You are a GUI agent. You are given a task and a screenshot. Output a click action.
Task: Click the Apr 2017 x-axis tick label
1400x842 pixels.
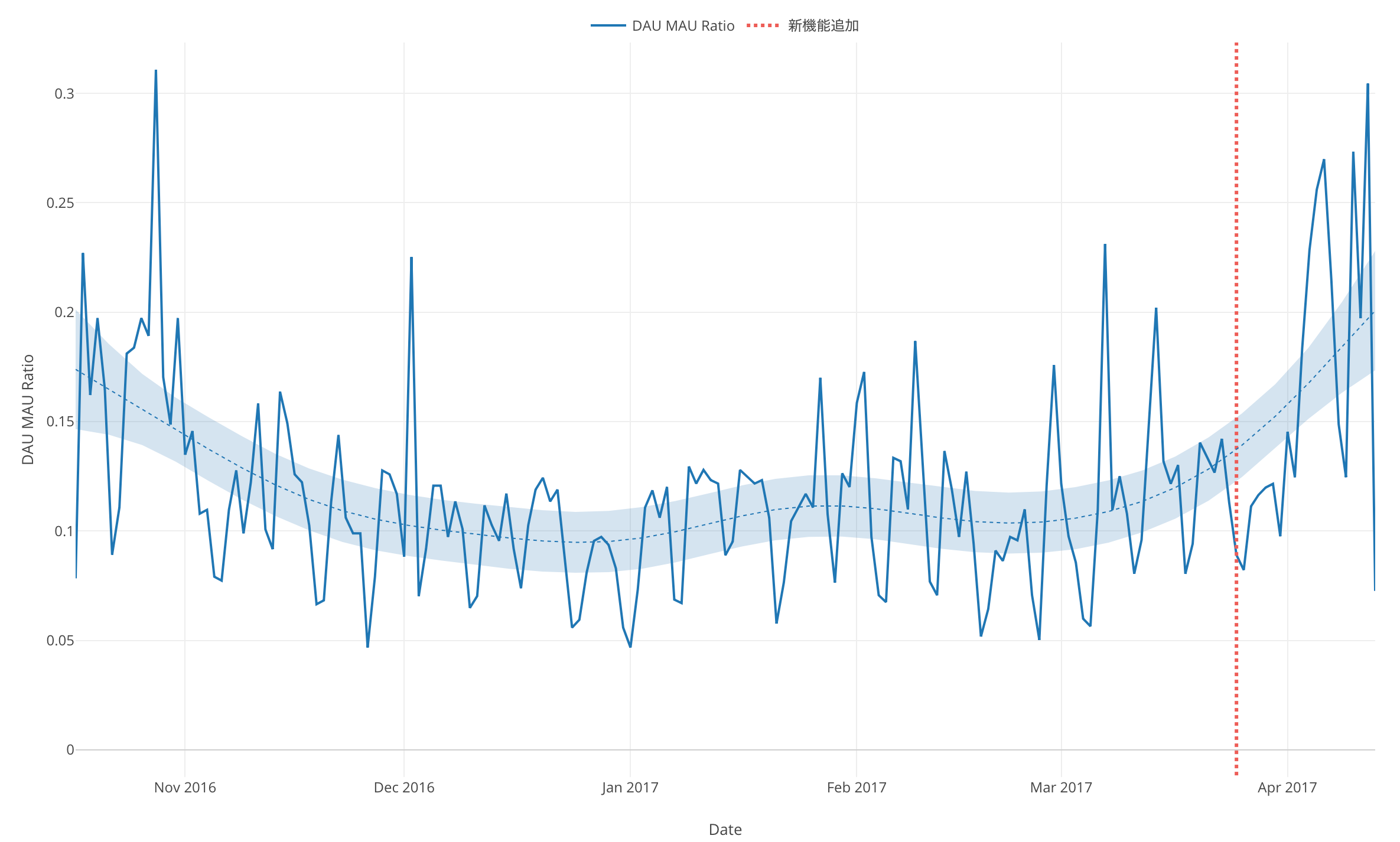pyautogui.click(x=1287, y=788)
